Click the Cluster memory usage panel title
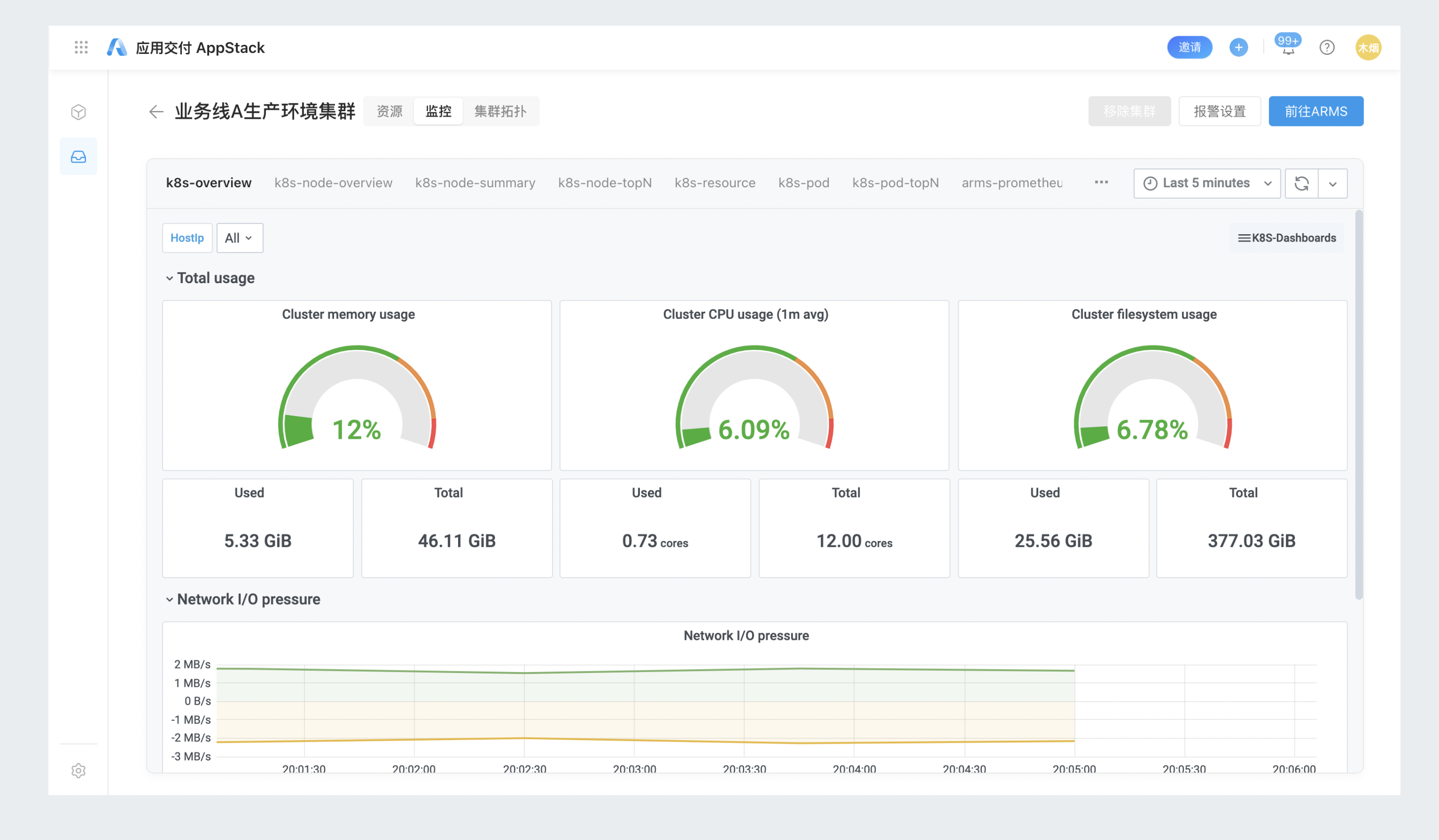The width and height of the screenshot is (1439, 840). click(348, 315)
